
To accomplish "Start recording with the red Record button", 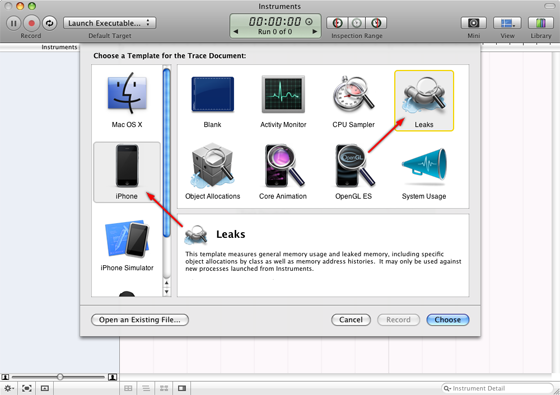I will tap(31, 23).
